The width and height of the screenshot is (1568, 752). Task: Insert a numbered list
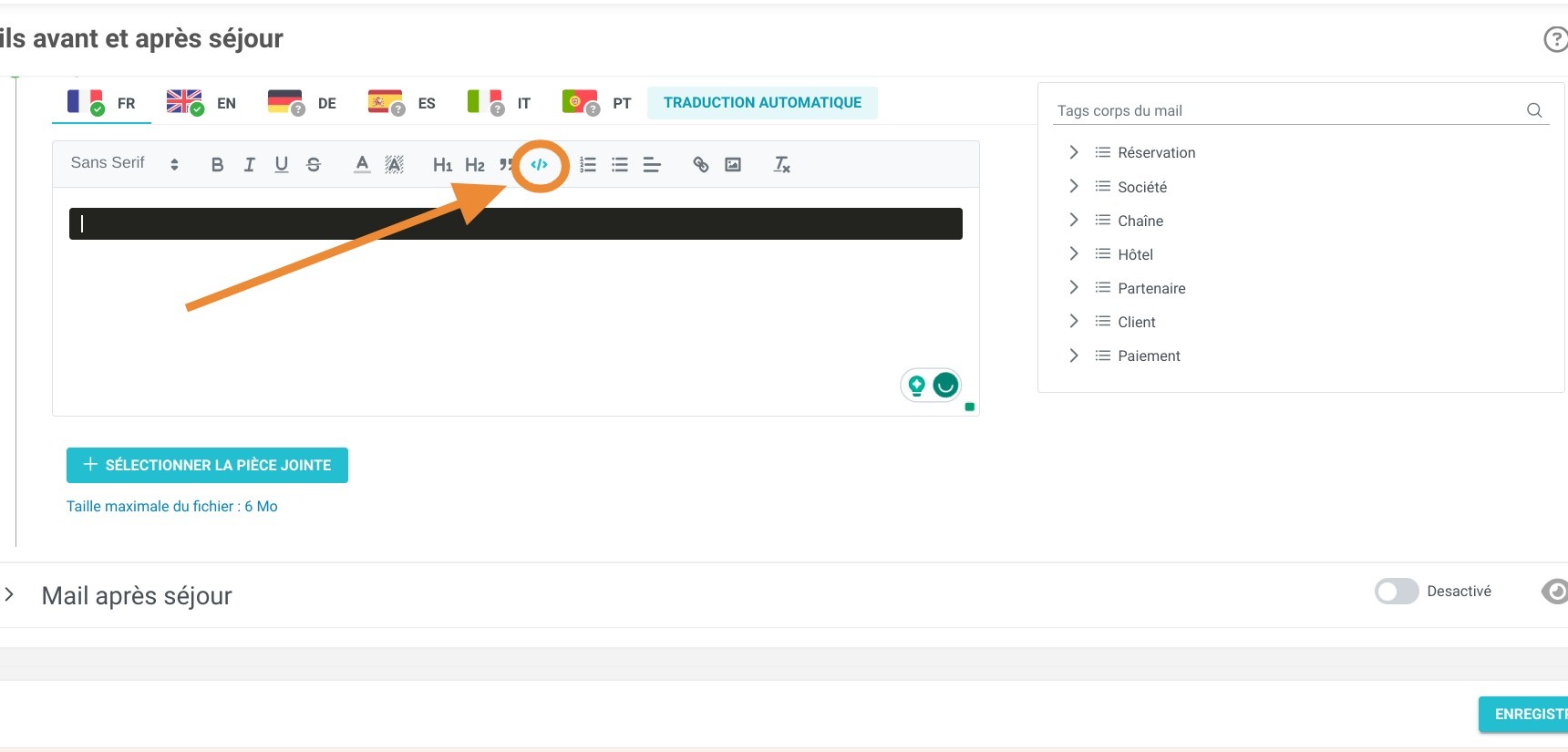[588, 165]
